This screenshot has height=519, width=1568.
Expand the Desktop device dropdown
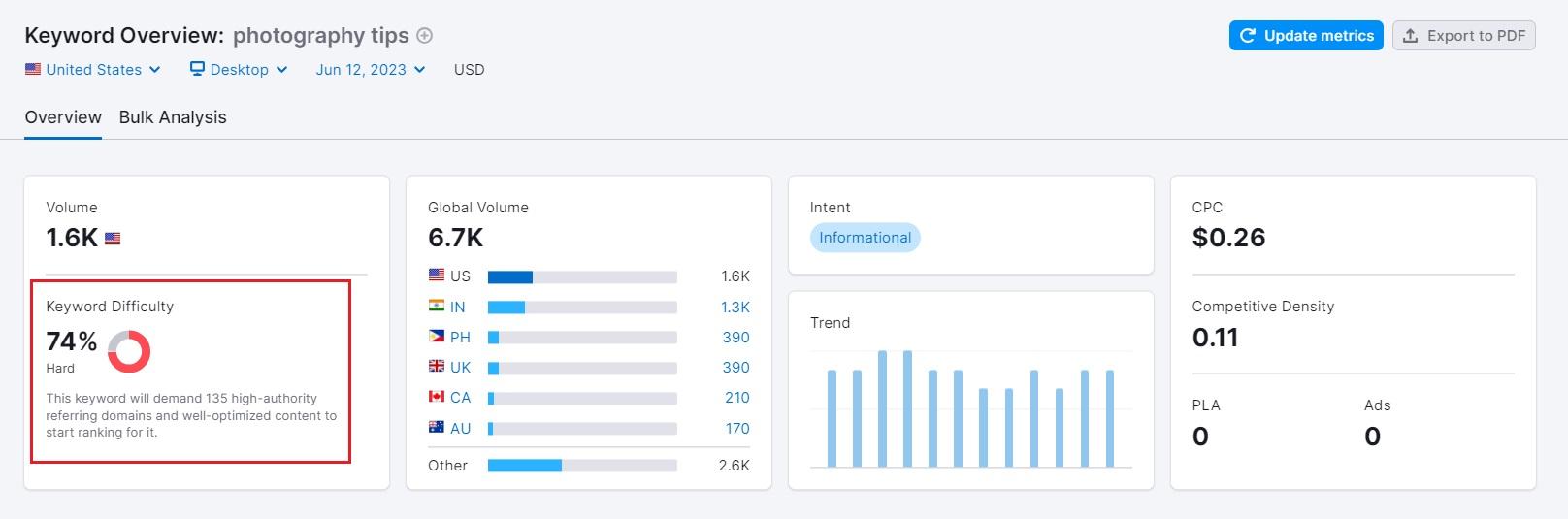(239, 70)
